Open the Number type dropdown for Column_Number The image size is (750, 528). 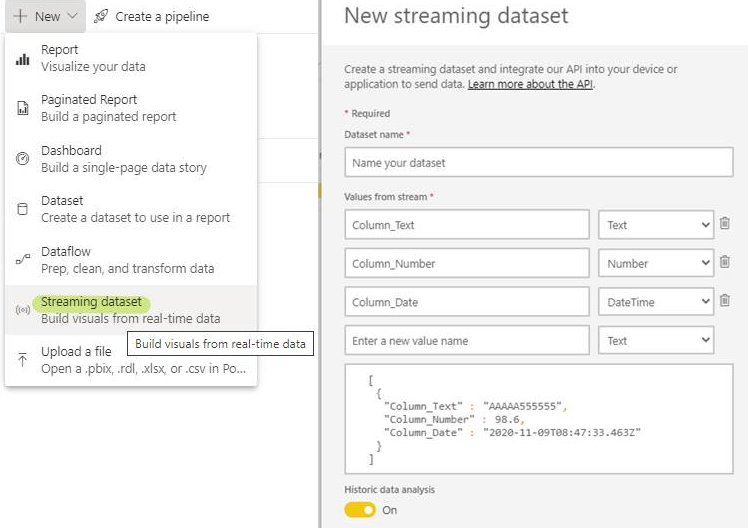coord(656,263)
